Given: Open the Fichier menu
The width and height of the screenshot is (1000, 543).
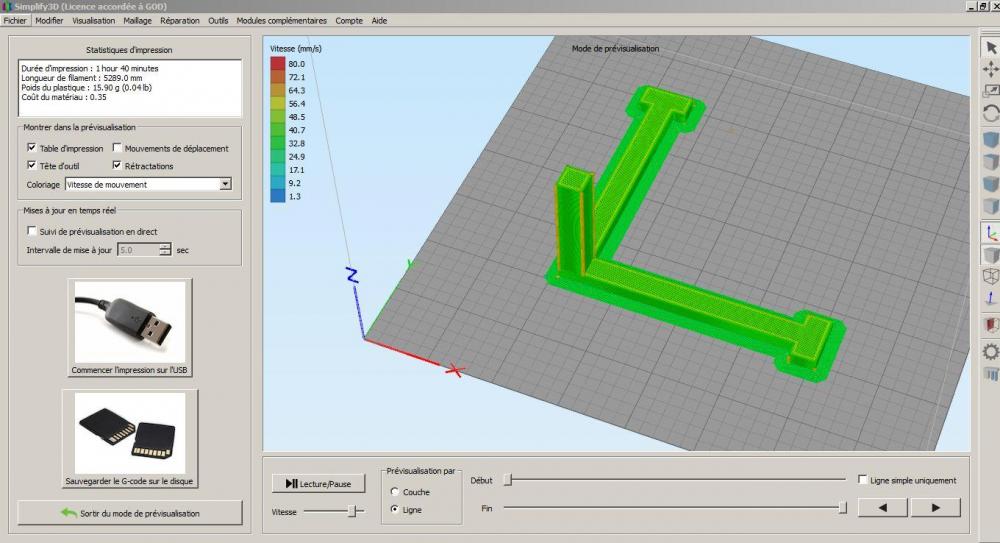Looking at the screenshot, I should 15,20.
